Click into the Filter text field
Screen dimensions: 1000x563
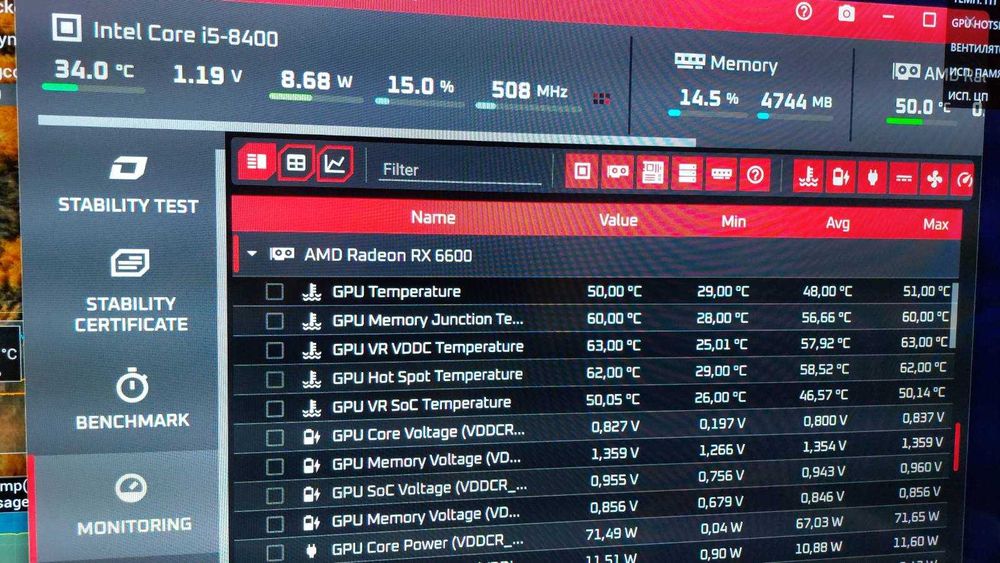point(460,170)
